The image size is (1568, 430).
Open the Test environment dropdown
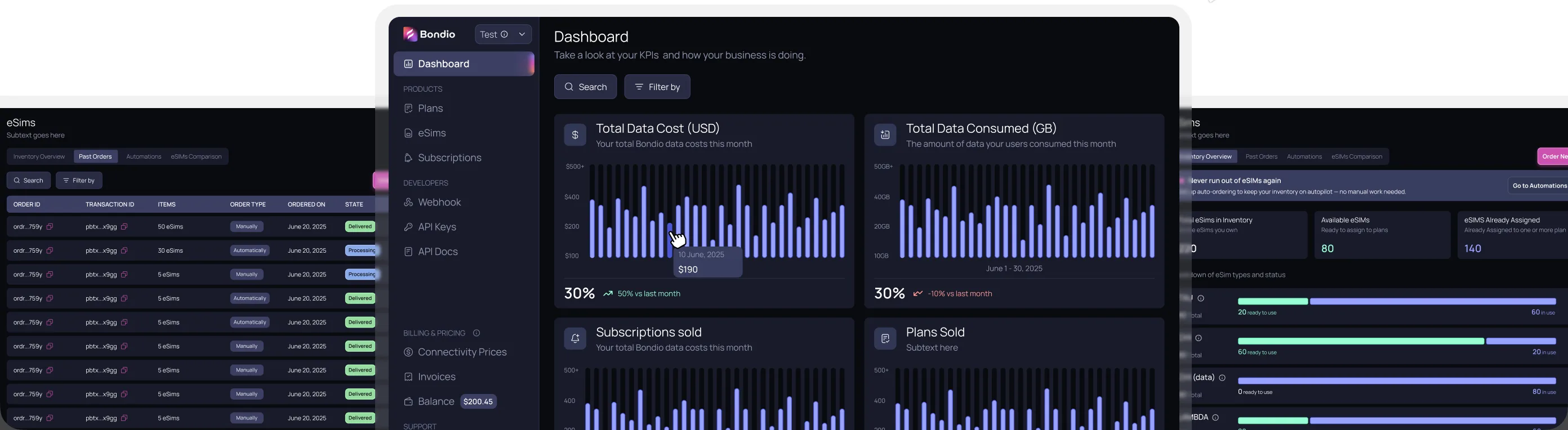504,35
